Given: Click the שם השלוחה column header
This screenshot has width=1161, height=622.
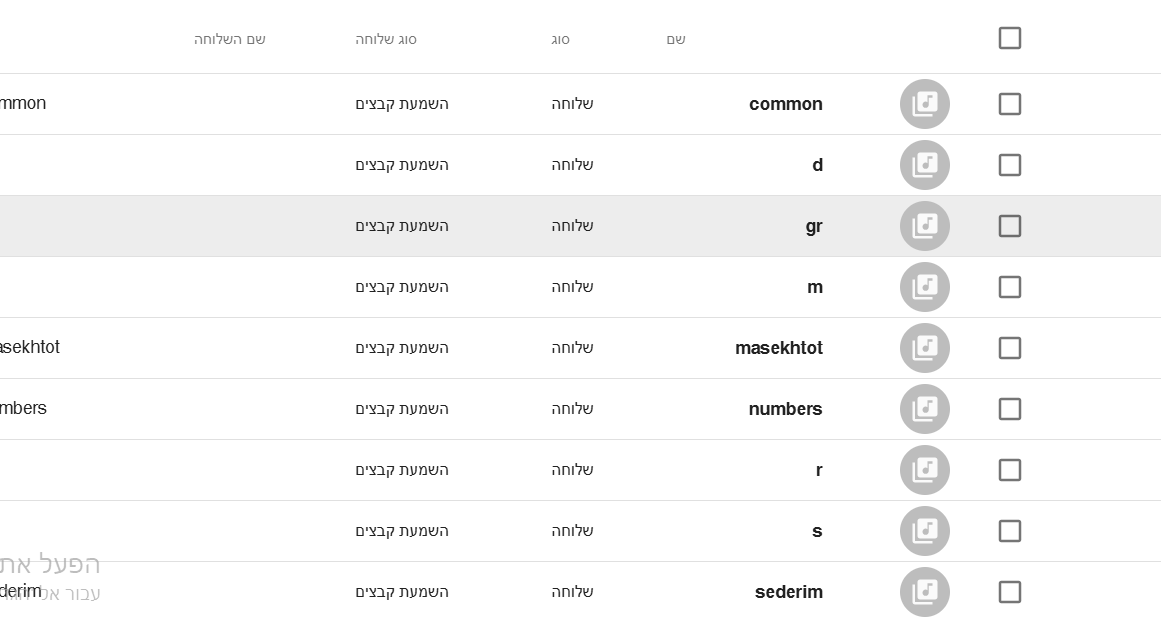Looking at the screenshot, I should (x=230, y=40).
